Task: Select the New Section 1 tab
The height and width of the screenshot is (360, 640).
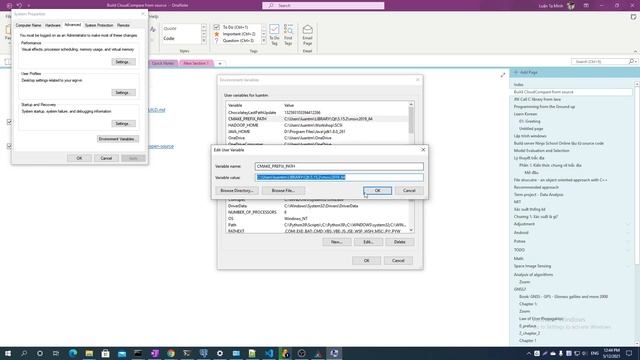Action: 196,63
